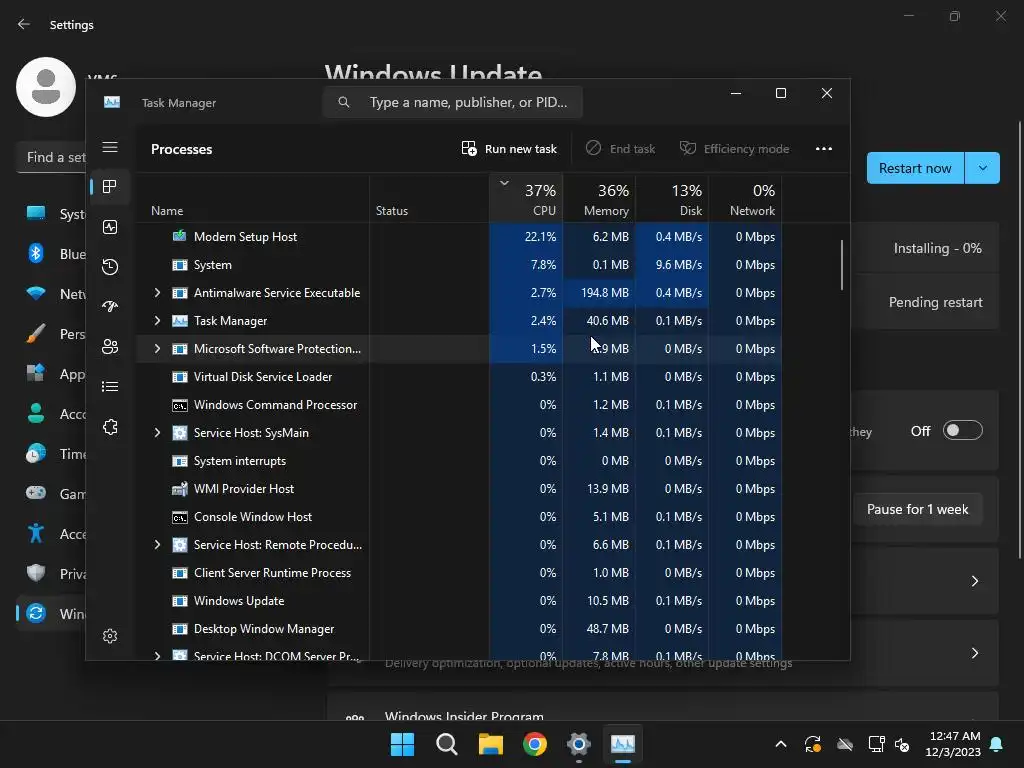Open Details page icon in sidebar
This screenshot has height=768, width=1024.
coord(110,387)
